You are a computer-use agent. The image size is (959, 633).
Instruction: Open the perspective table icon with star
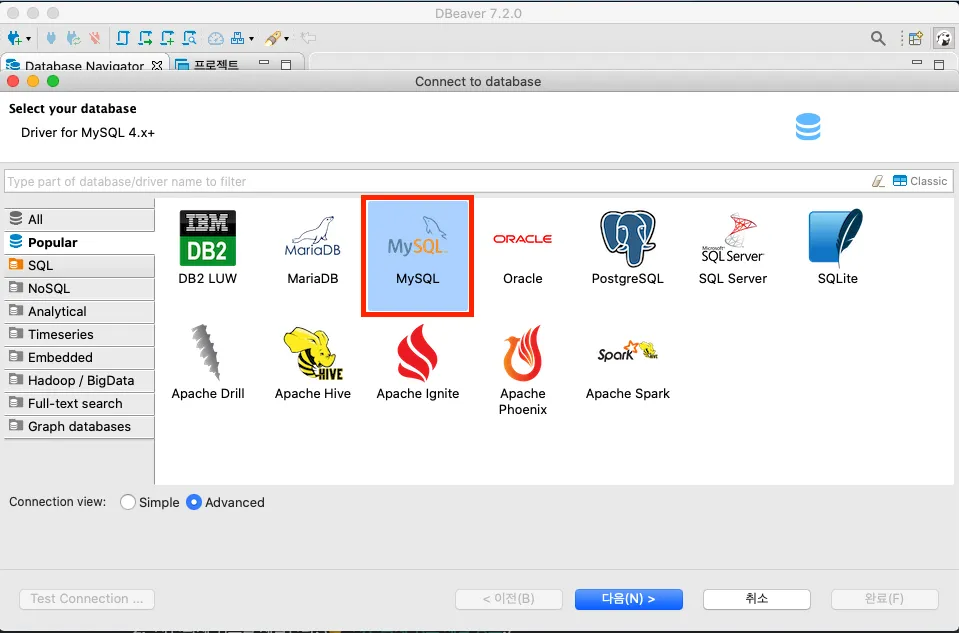(x=916, y=39)
